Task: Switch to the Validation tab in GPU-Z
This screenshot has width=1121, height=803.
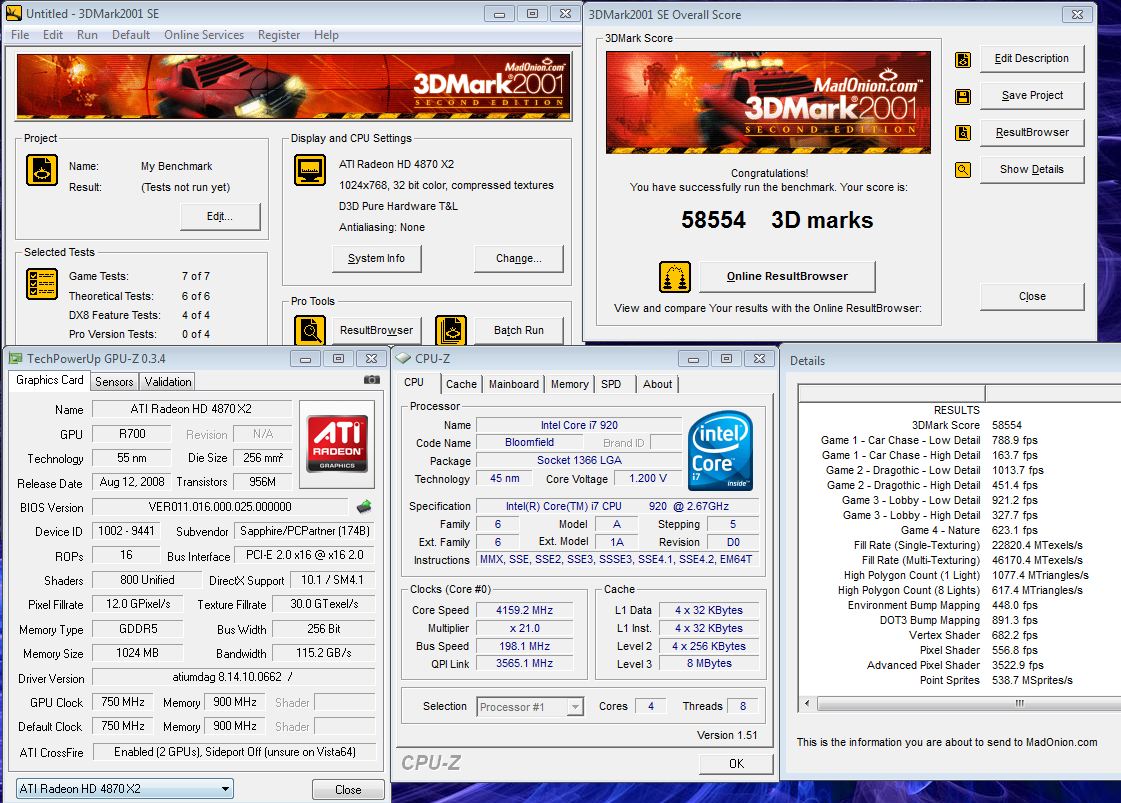Action: point(168,382)
